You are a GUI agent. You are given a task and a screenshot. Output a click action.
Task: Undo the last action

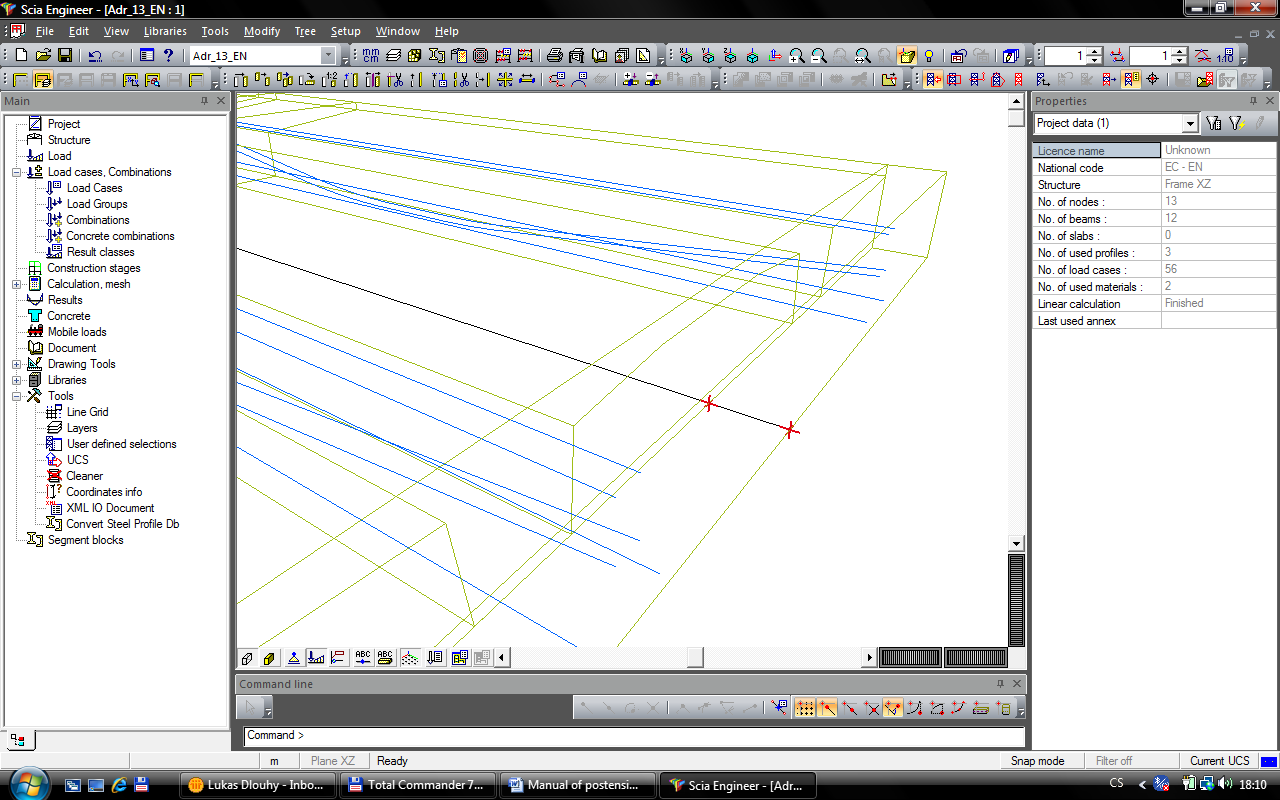95,56
